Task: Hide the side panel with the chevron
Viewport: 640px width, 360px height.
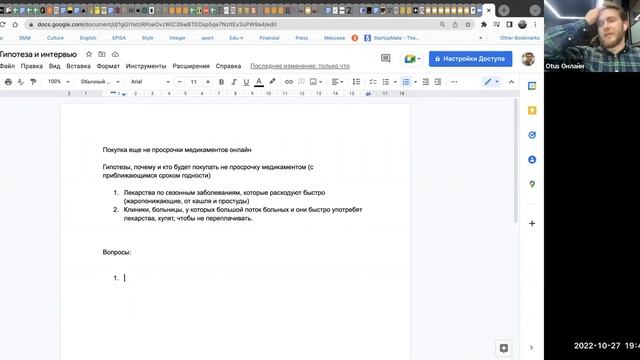Action: pyautogui.click(x=531, y=348)
